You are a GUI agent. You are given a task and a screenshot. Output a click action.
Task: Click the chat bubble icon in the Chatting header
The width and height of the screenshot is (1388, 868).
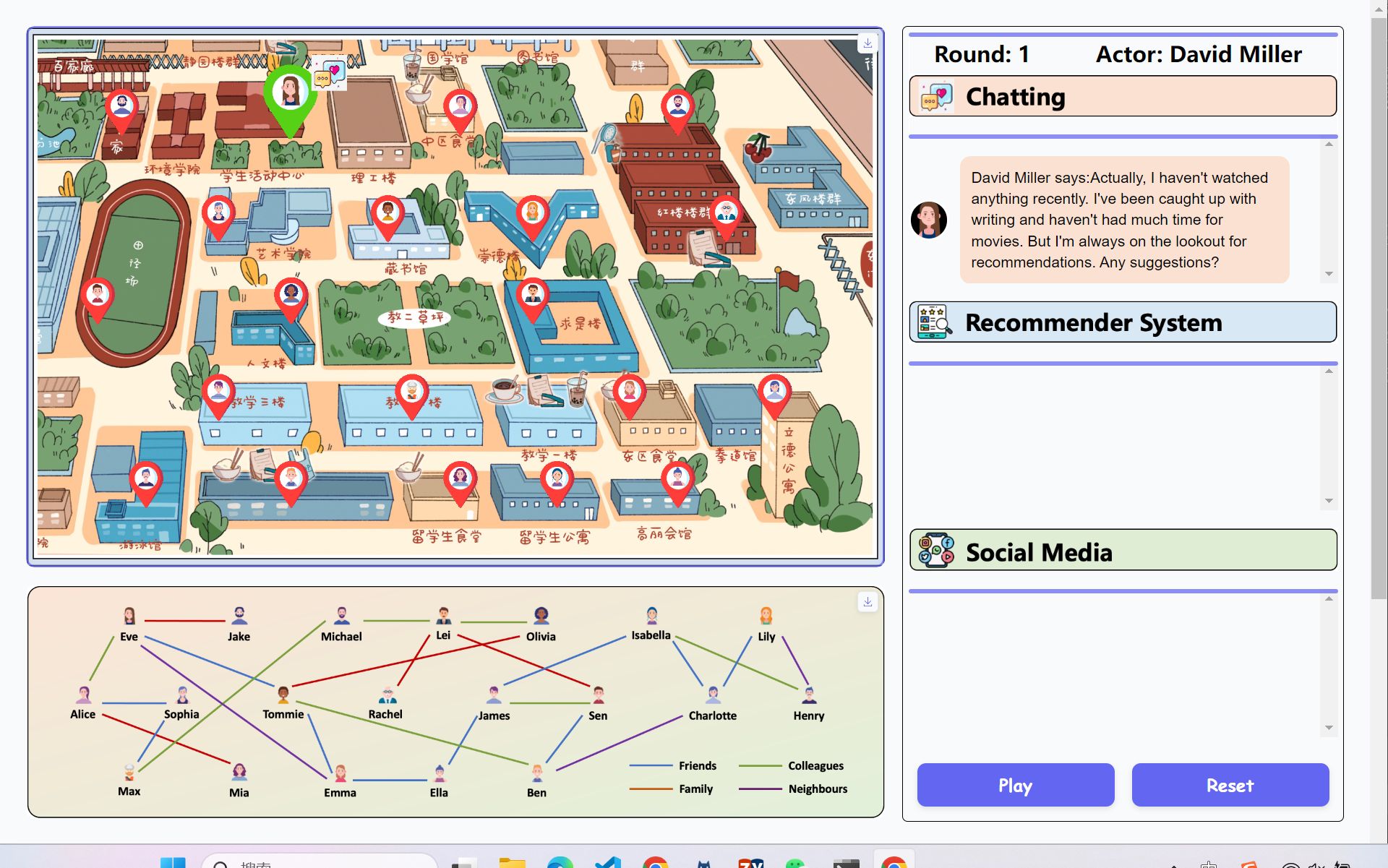pyautogui.click(x=935, y=96)
